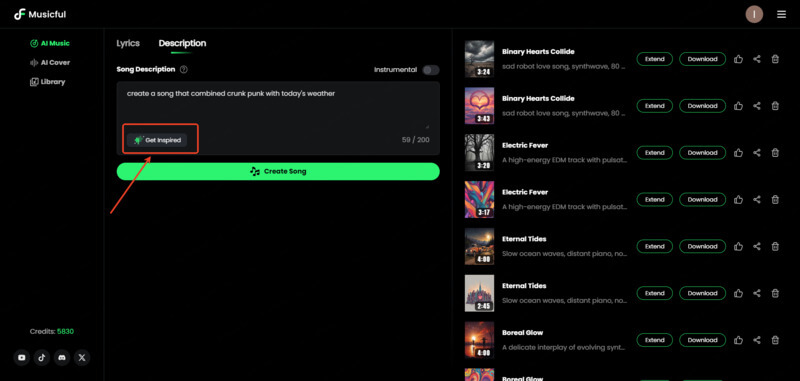Play the 3:17 Electric Fever colorful thumbnail

pos(479,199)
